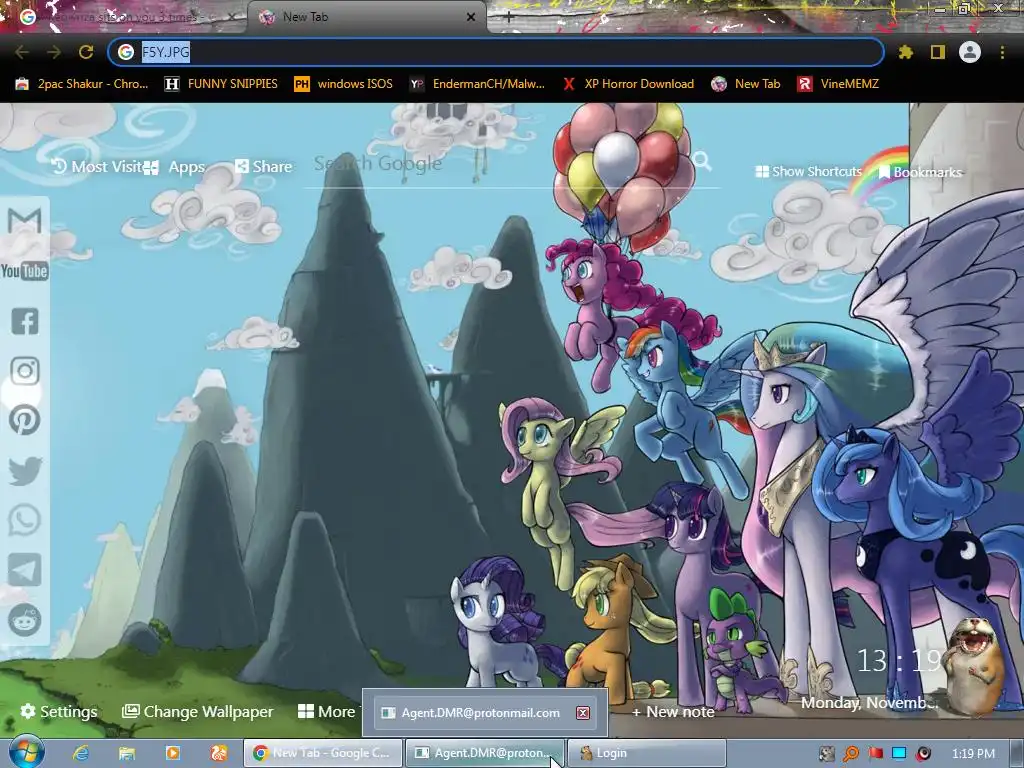Click the 13:19 clock widget

898,661
